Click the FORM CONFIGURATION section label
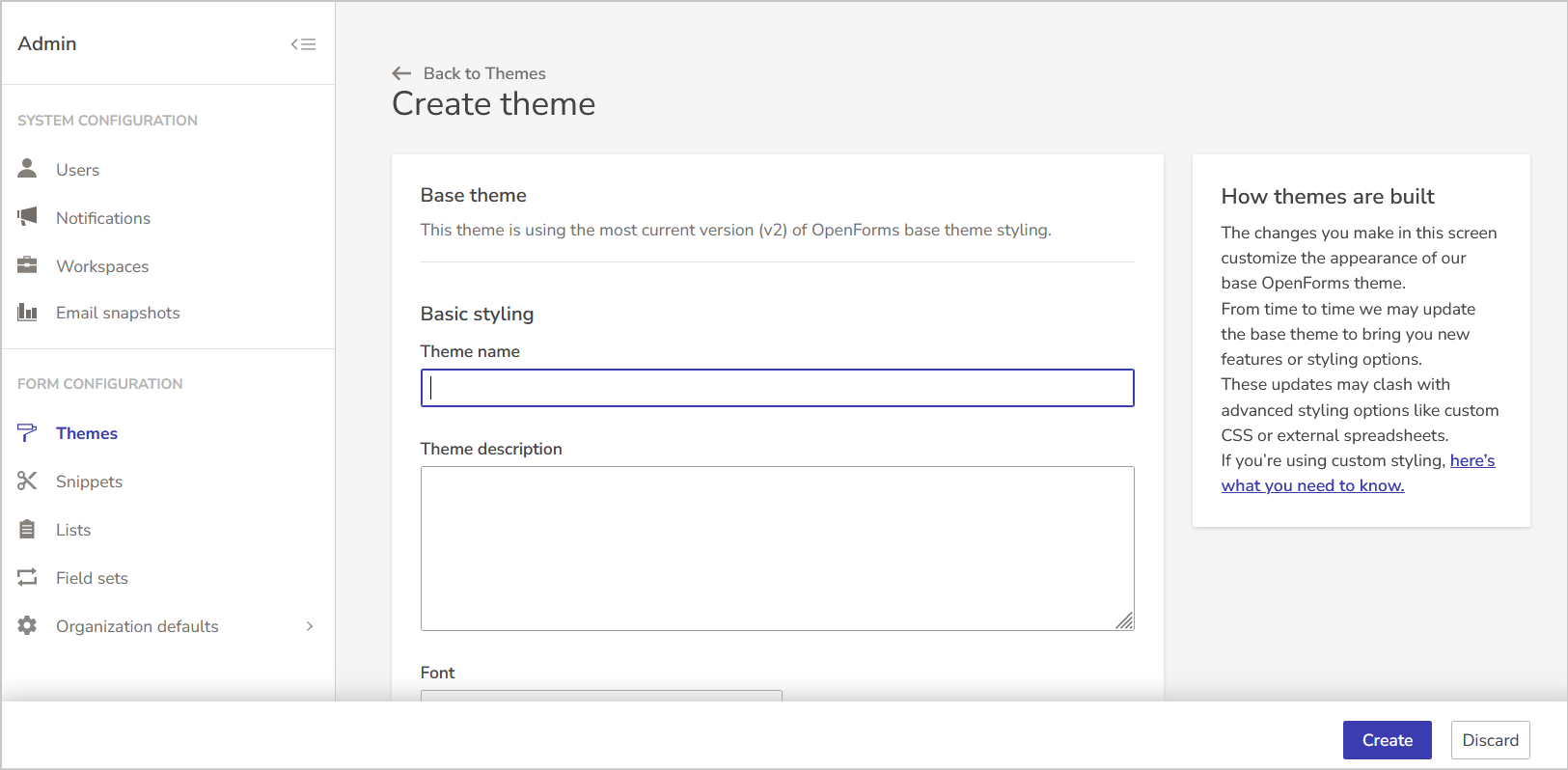Viewport: 1568px width, 770px height. click(x=99, y=384)
